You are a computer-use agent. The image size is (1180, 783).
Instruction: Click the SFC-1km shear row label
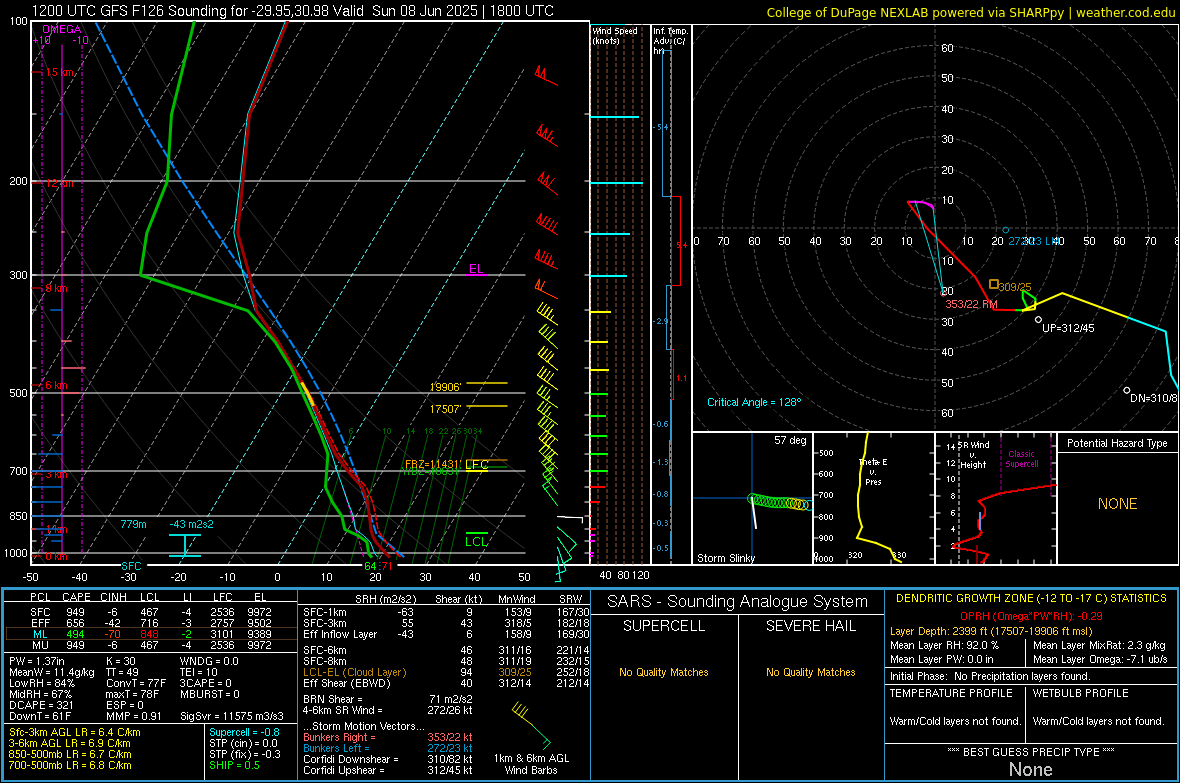point(325,612)
